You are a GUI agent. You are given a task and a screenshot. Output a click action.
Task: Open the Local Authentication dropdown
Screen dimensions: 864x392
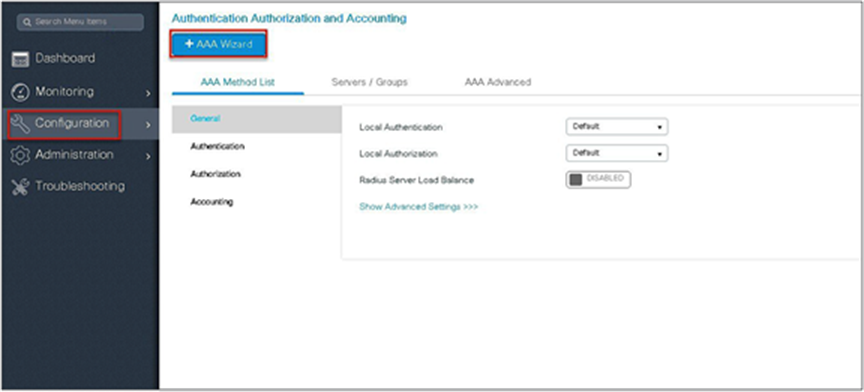(617, 126)
